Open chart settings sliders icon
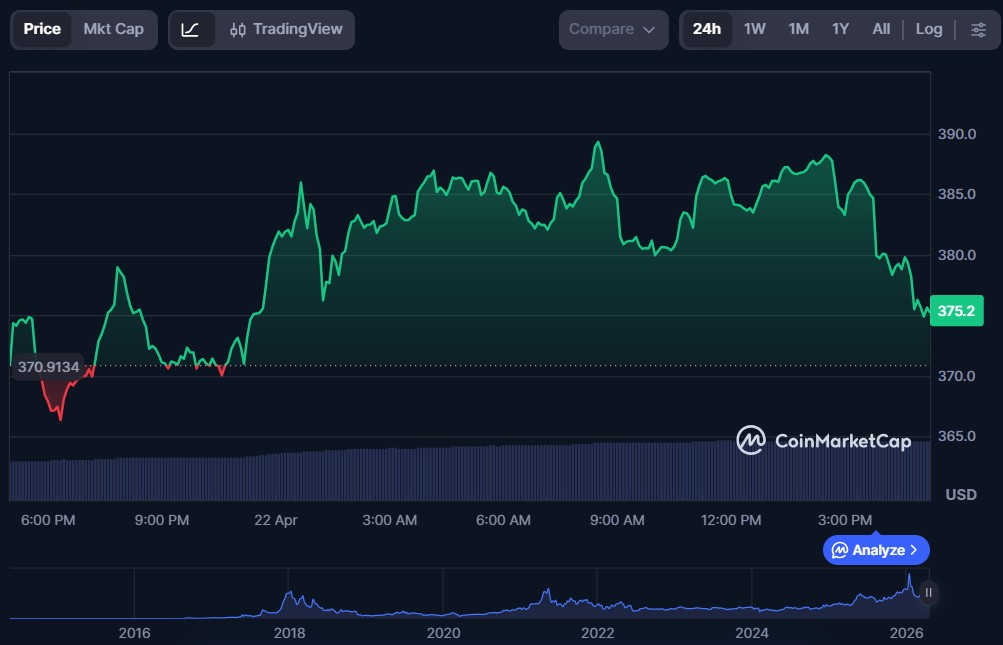The height and width of the screenshot is (645, 1003). click(x=977, y=30)
